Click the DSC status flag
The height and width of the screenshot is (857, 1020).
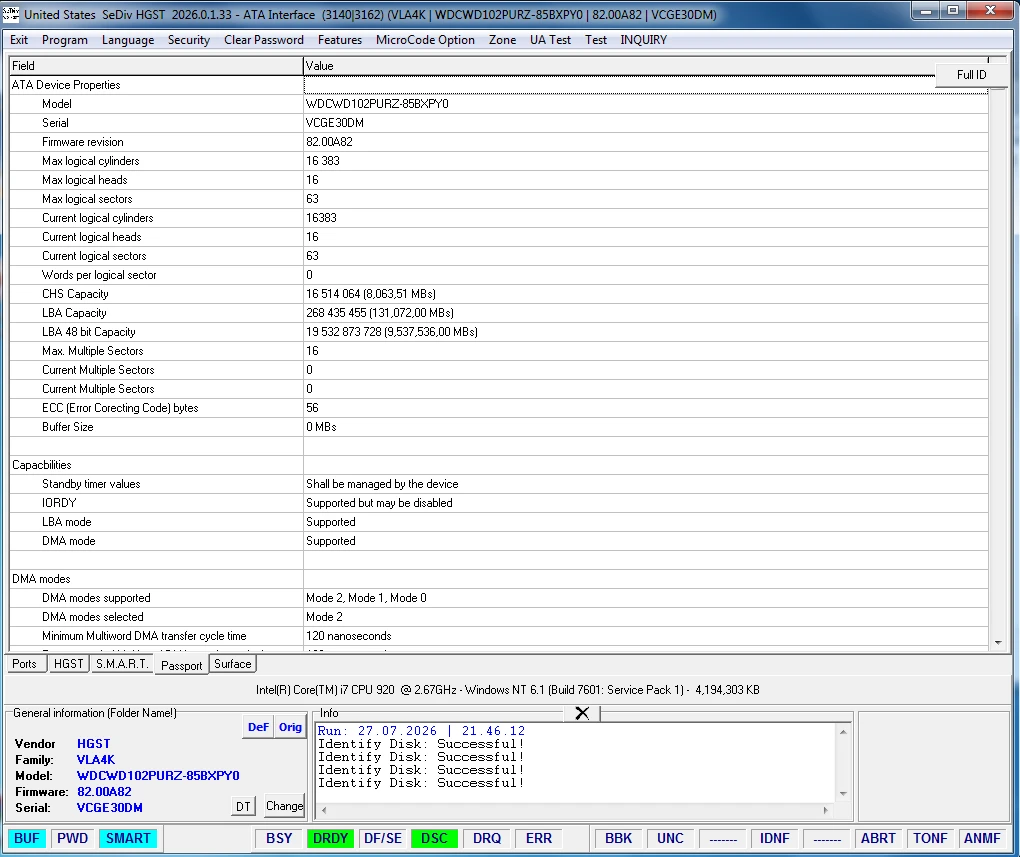point(434,838)
